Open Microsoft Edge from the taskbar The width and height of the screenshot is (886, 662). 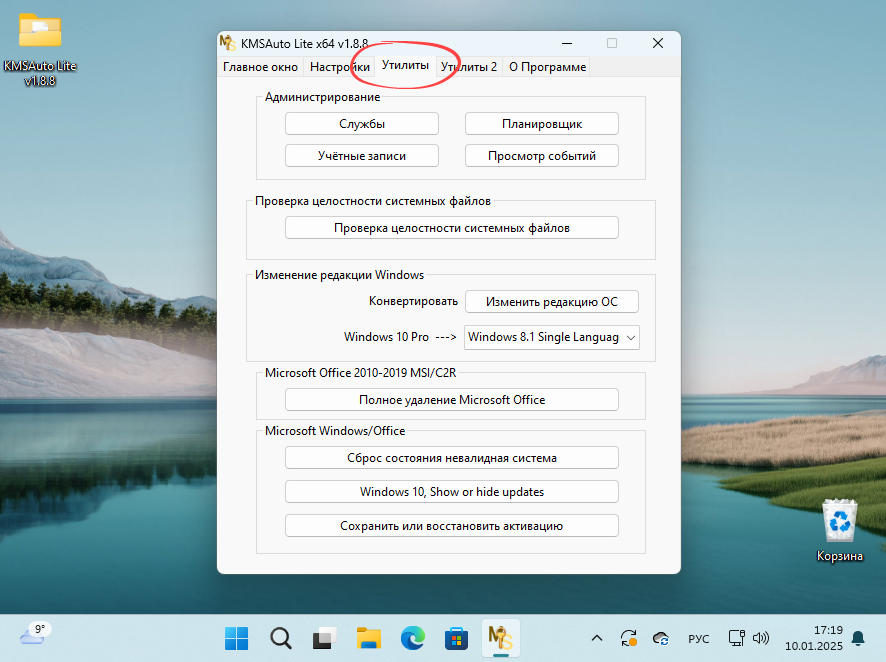click(x=411, y=638)
